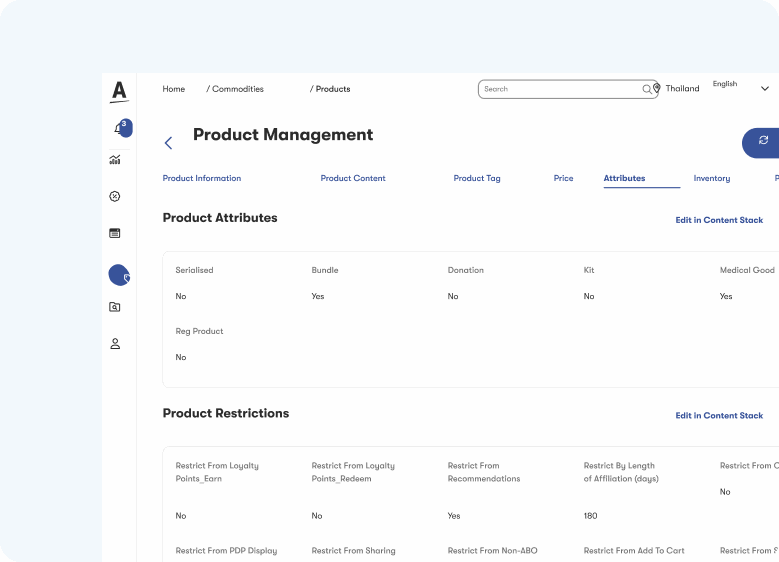Click the Product Restrictions heading
Image resolution: width=779 pixels, height=562 pixels.
(226, 413)
